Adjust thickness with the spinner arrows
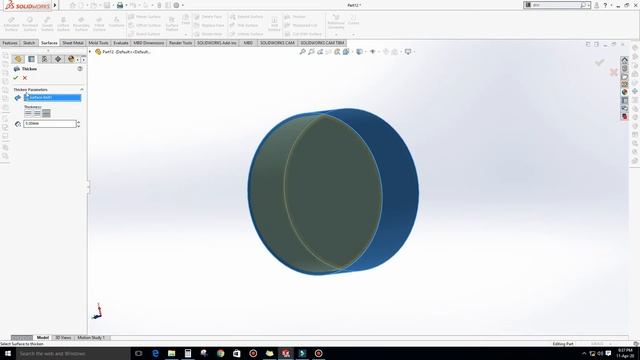640x360 pixels. [78, 124]
